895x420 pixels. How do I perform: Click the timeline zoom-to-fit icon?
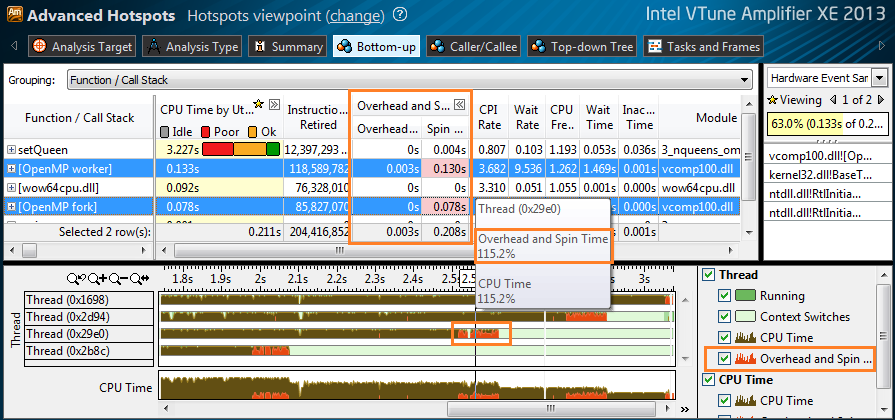click(x=139, y=279)
